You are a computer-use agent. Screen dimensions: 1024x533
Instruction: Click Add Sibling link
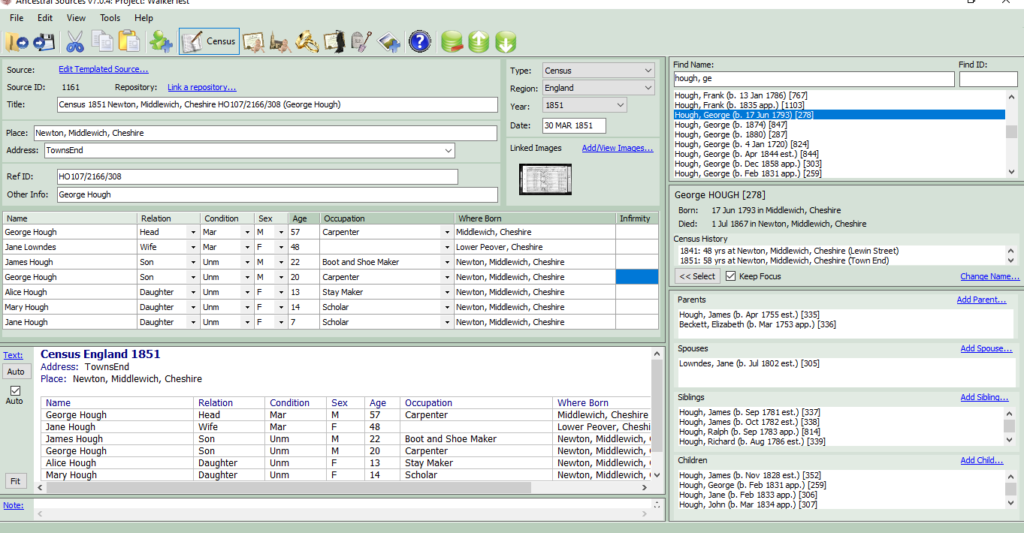coord(984,397)
